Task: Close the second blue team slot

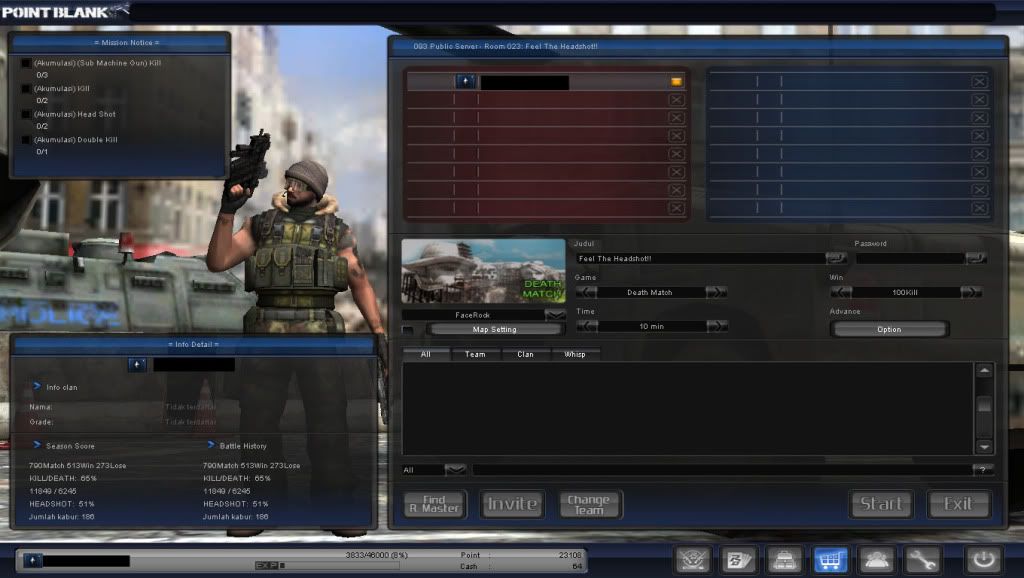Action: (x=979, y=100)
